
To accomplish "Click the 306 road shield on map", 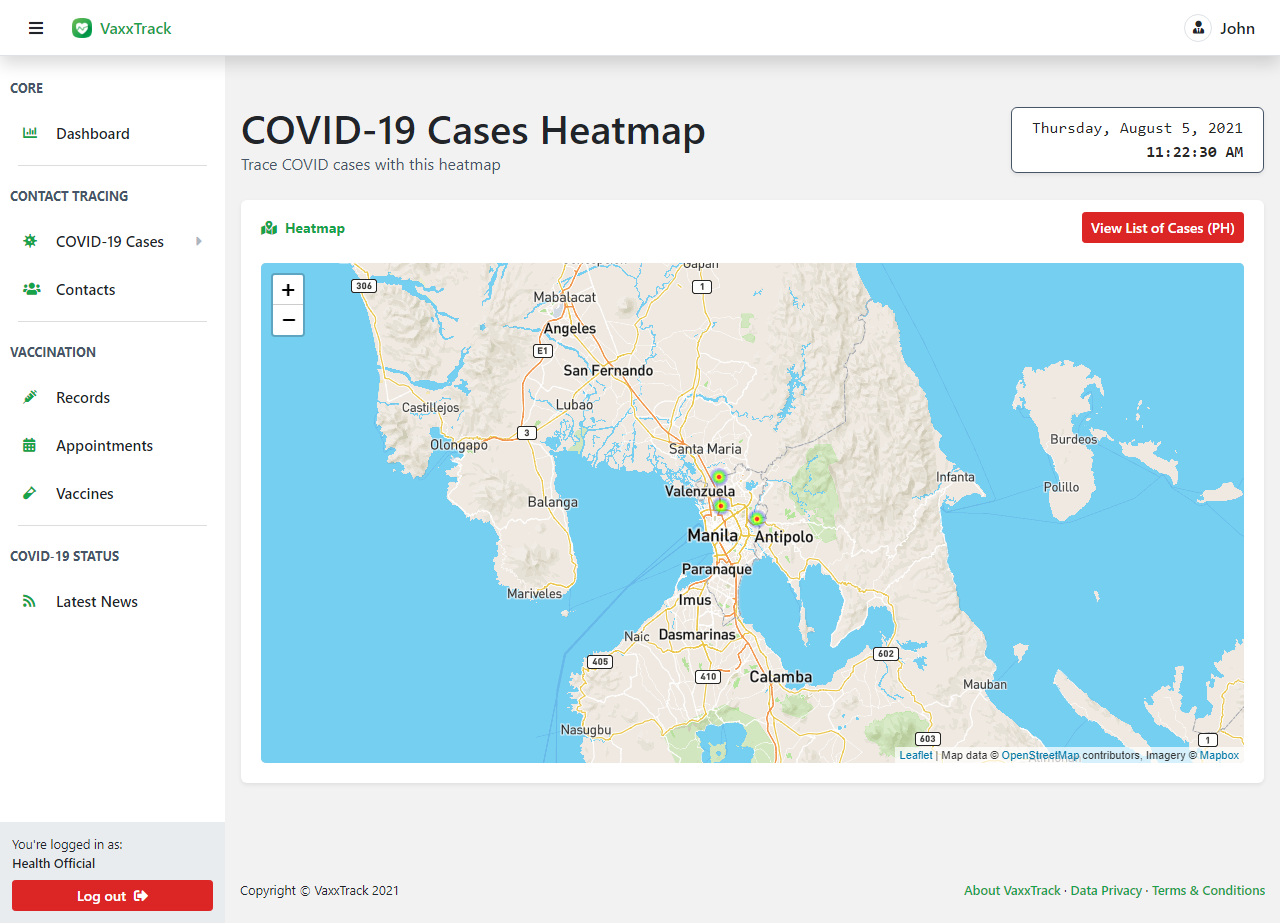I will tap(364, 286).
